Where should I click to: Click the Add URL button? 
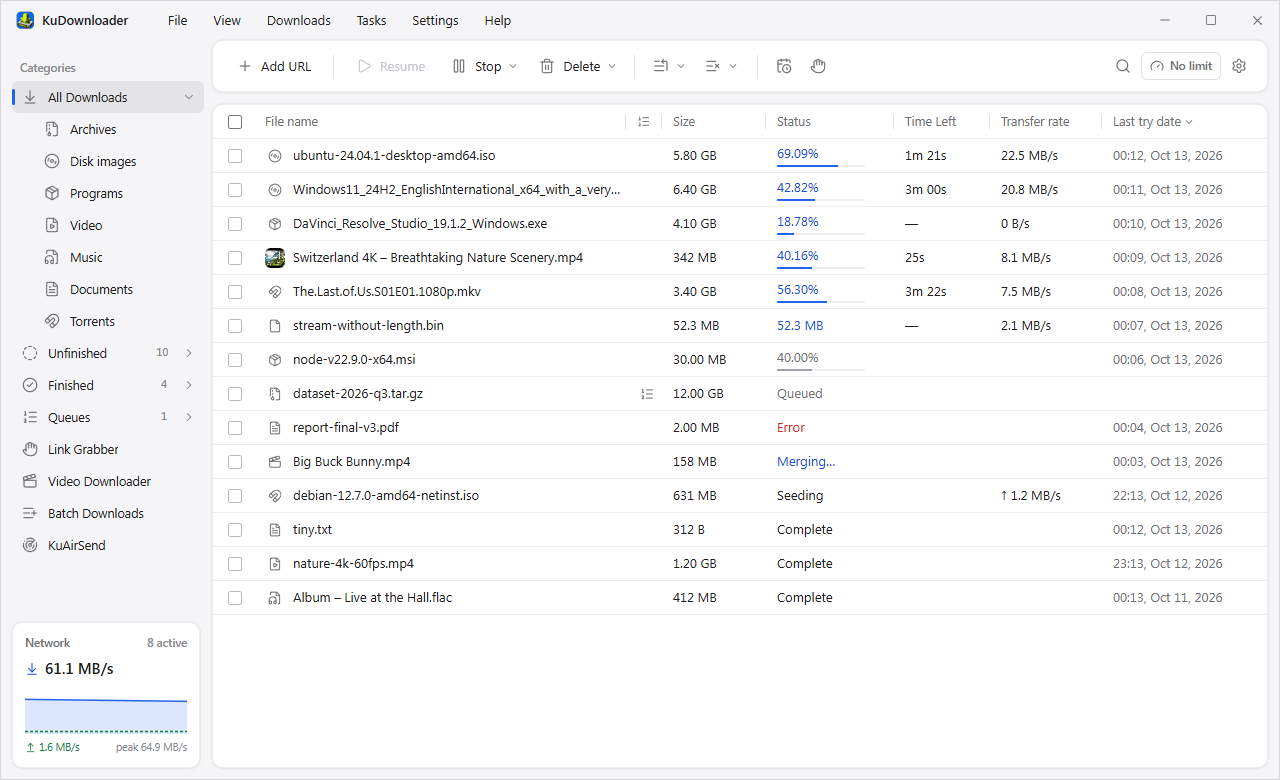tap(275, 66)
